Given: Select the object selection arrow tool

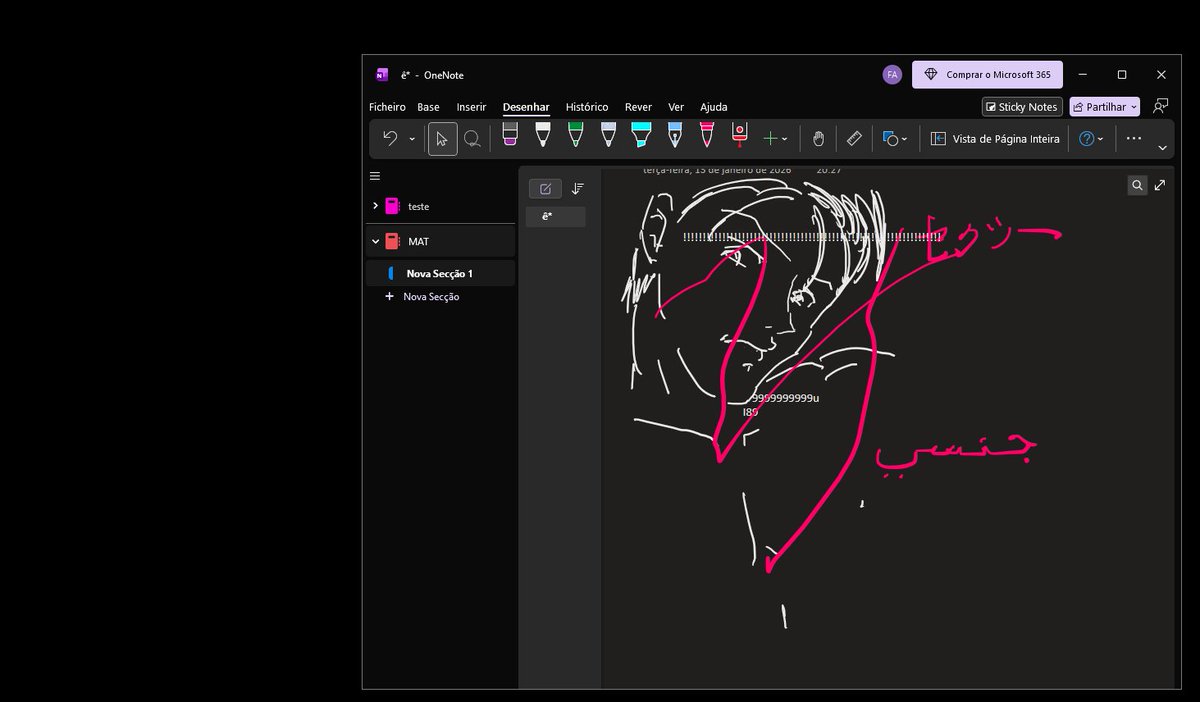Looking at the screenshot, I should pyautogui.click(x=442, y=139).
